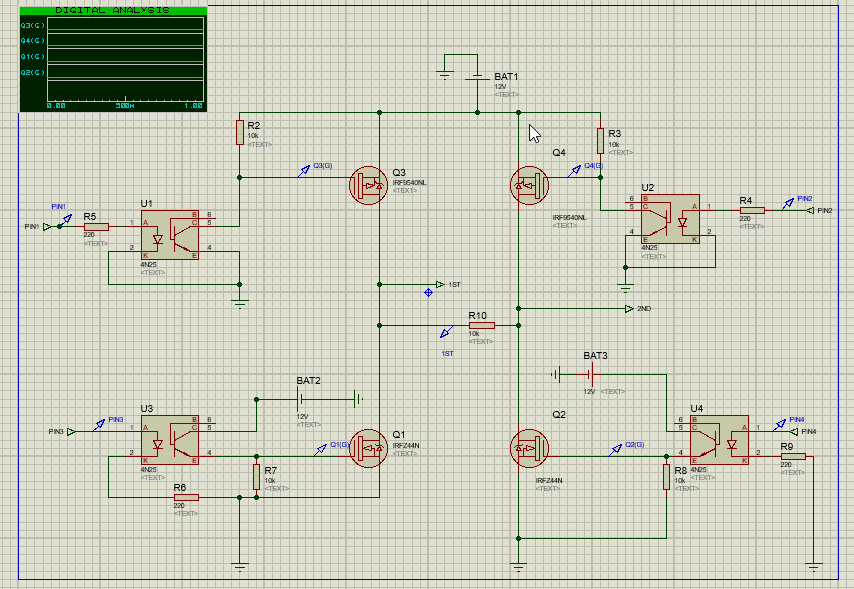Image resolution: width=854 pixels, height=589 pixels.
Task: Select the PIN4 terminal symbol
Action: [794, 432]
